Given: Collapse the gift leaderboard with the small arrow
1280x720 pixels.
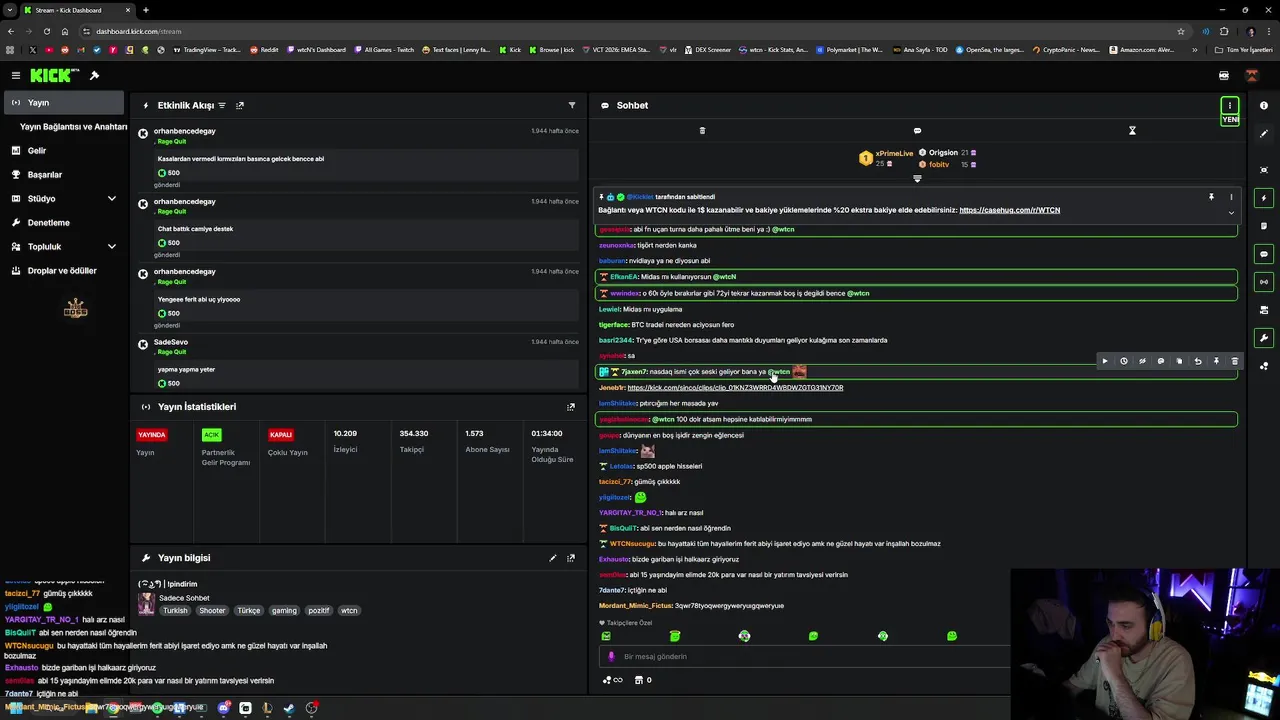Looking at the screenshot, I should point(917,179).
